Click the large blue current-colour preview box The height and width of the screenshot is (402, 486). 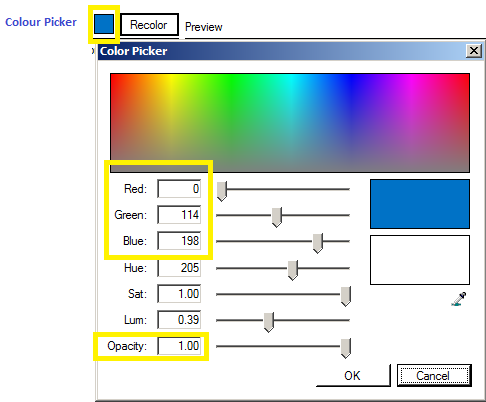click(x=420, y=204)
